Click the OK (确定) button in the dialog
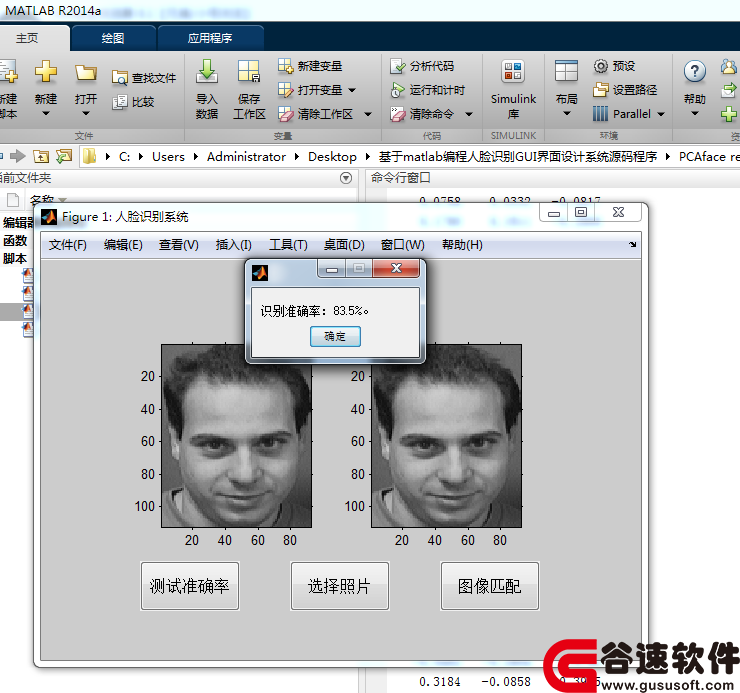This screenshot has width=740, height=693. [335, 337]
